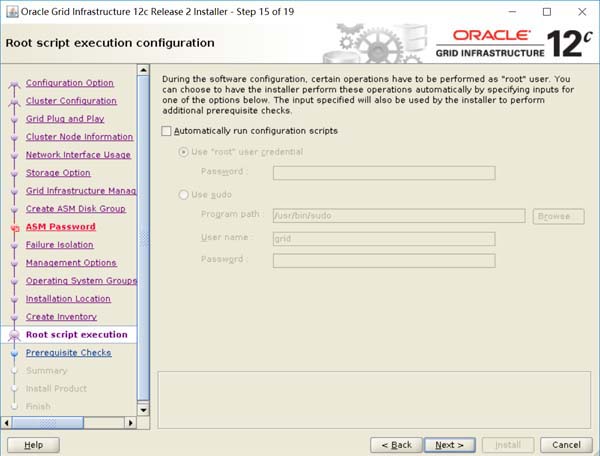Screen dimensions: 600x456
Task: Select the current Root script execution step
Action: (x=77, y=335)
